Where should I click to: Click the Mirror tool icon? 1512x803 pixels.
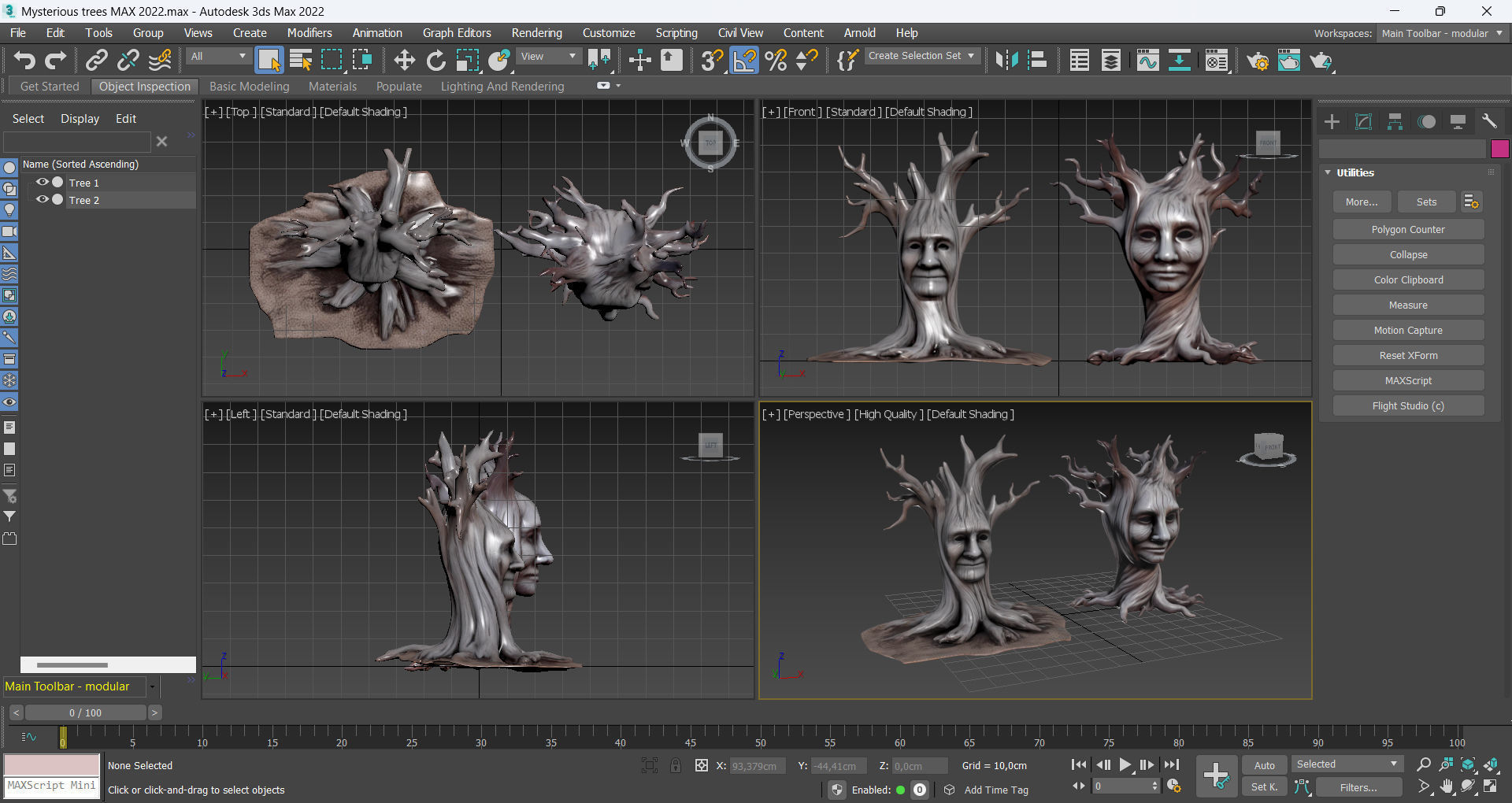pyautogui.click(x=1006, y=60)
